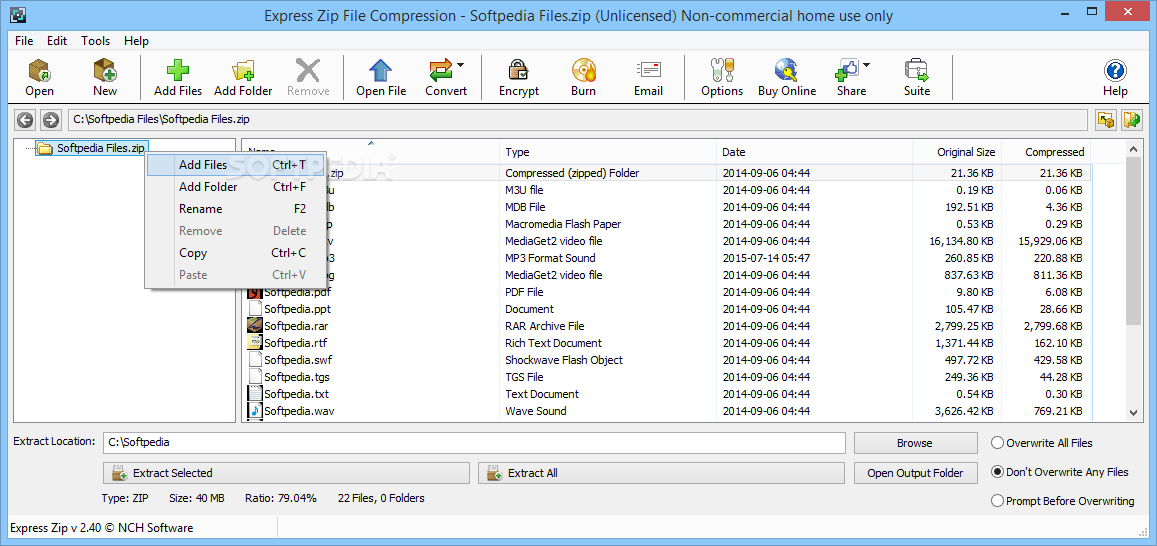Choose Rename in context menu
This screenshot has width=1157, height=546.
(x=236, y=209)
